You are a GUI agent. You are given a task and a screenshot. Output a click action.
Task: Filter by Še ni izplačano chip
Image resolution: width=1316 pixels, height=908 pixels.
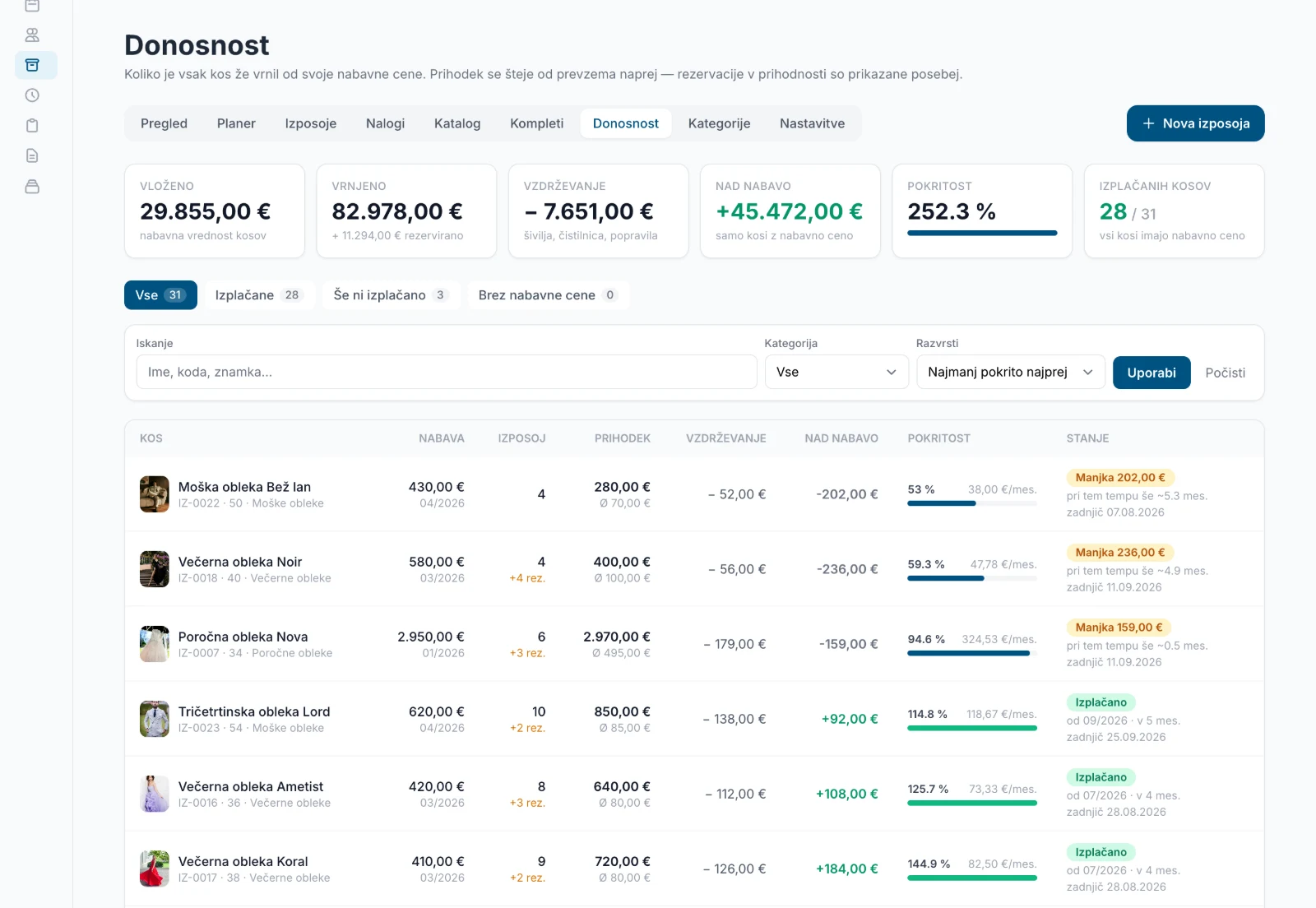(391, 295)
